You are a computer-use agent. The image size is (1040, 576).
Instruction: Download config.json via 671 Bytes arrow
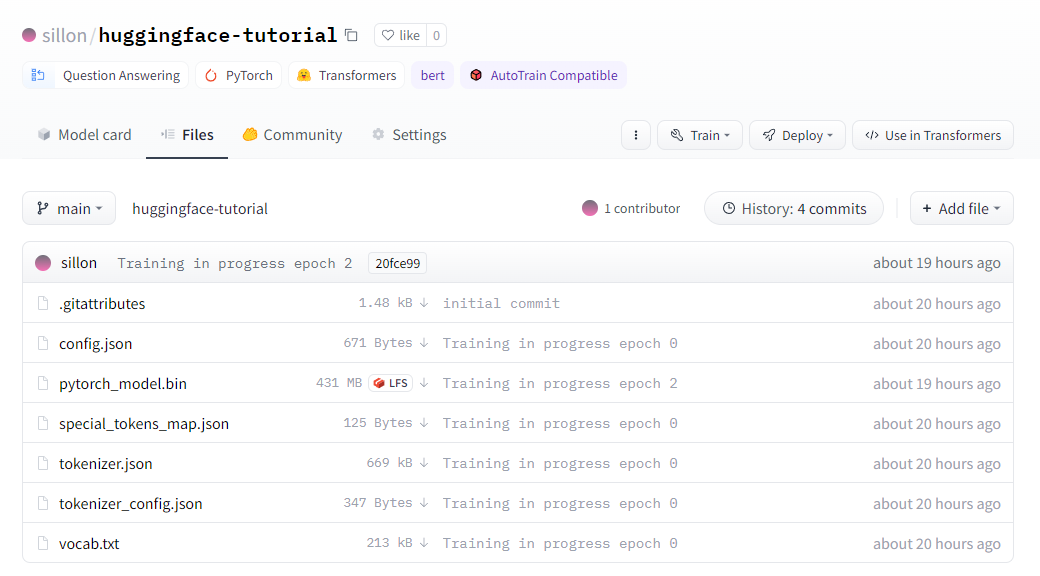click(x=424, y=342)
